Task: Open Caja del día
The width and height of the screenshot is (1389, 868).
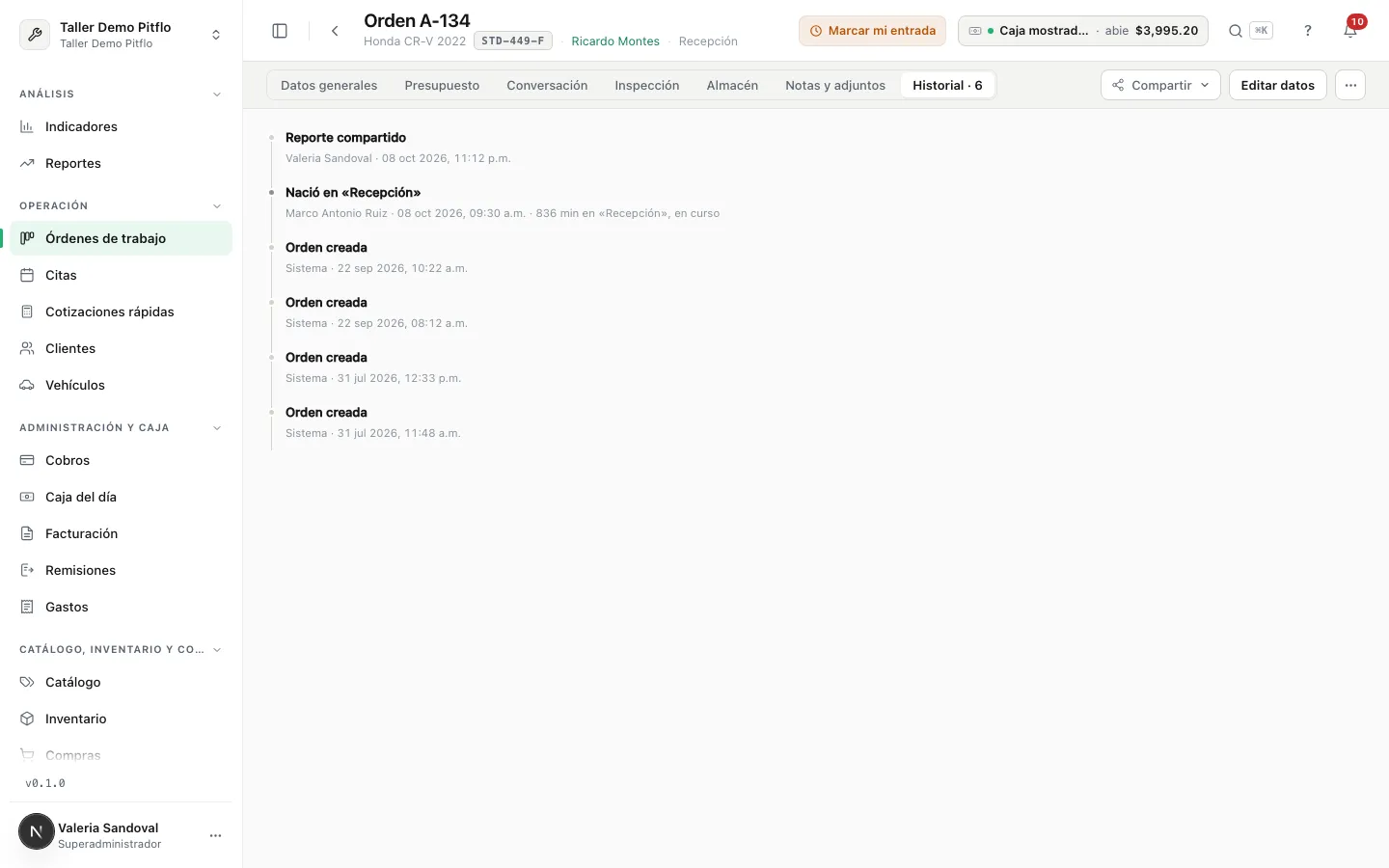Action: coord(122,497)
